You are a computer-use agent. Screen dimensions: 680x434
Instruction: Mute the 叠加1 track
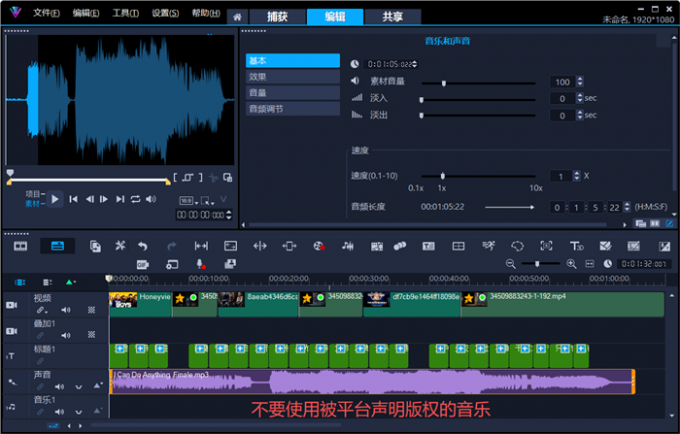coord(65,335)
